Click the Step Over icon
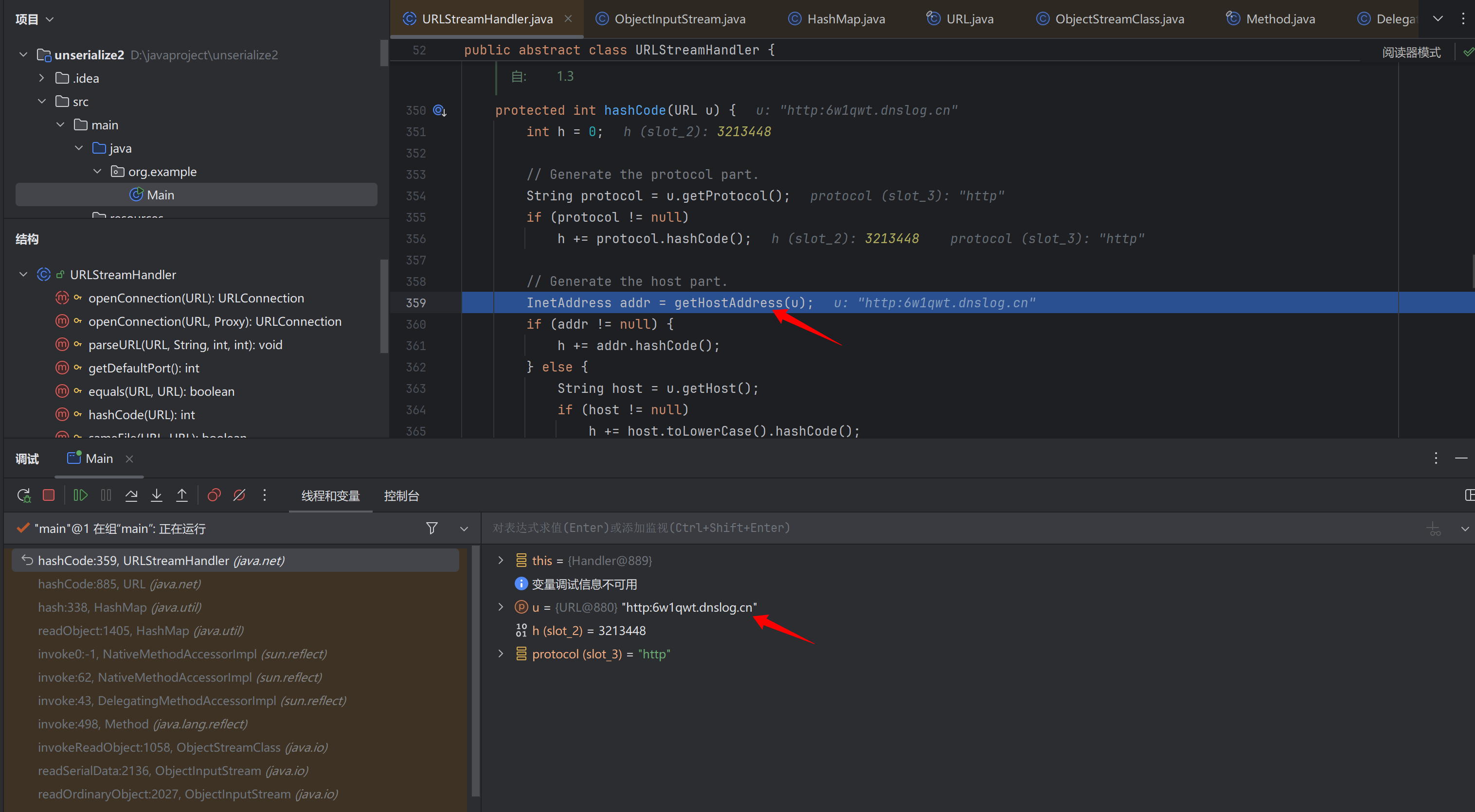Viewport: 1475px width, 812px height. [x=131, y=495]
